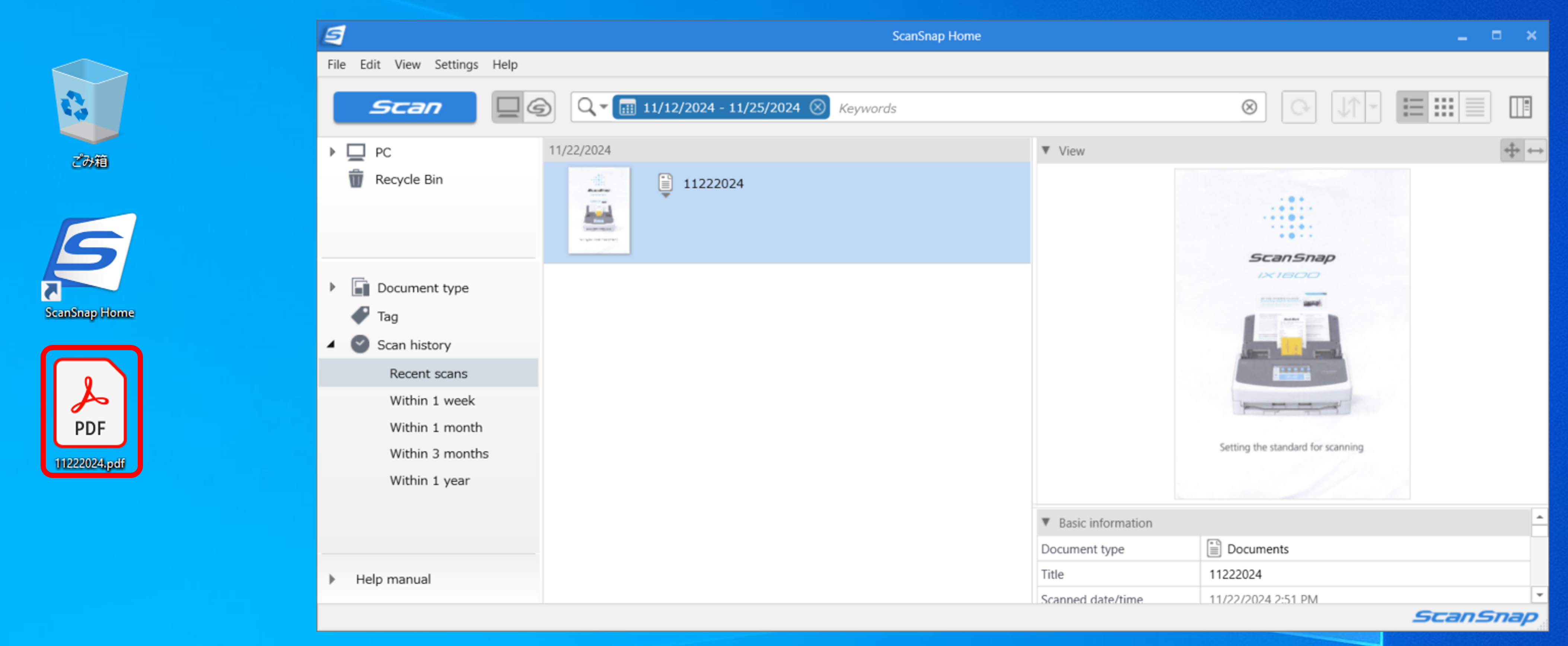
Task: Click the sort order icon
Action: pyautogui.click(x=1348, y=107)
